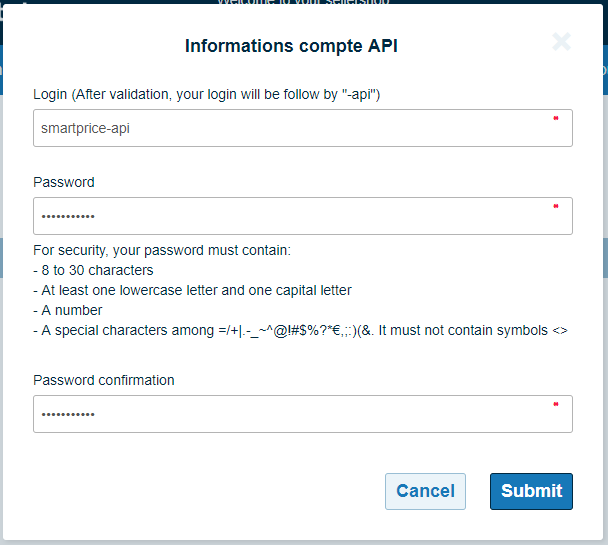Click the Password label above the field
Screen dimensions: 608x545
click(64, 182)
